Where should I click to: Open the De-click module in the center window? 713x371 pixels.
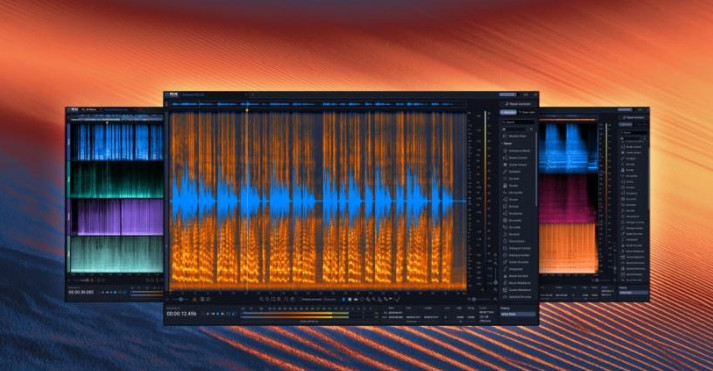[511, 179]
